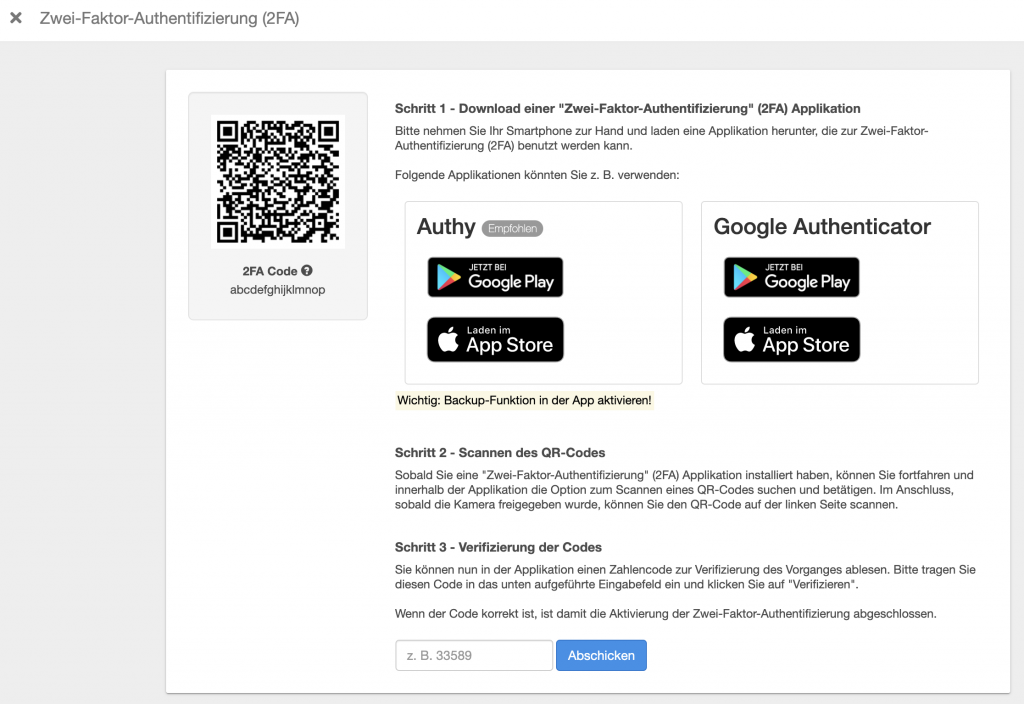Click the QR code image
Screen dimensions: 1024x704
coord(278,182)
